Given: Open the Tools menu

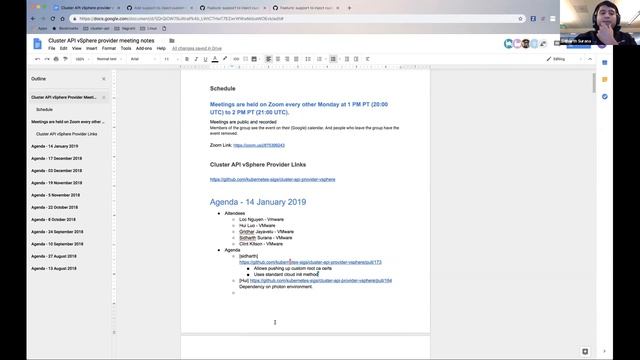Looking at the screenshot, I should point(126,49).
